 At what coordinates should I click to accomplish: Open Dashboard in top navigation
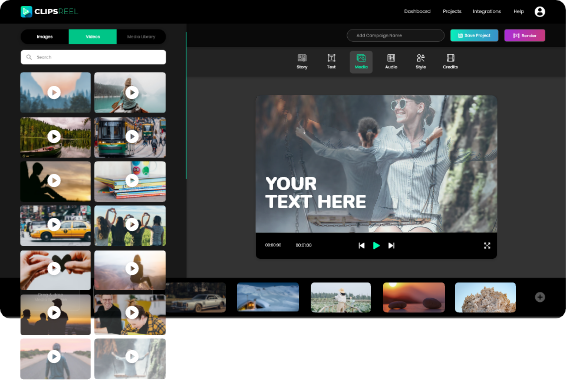[x=417, y=11]
